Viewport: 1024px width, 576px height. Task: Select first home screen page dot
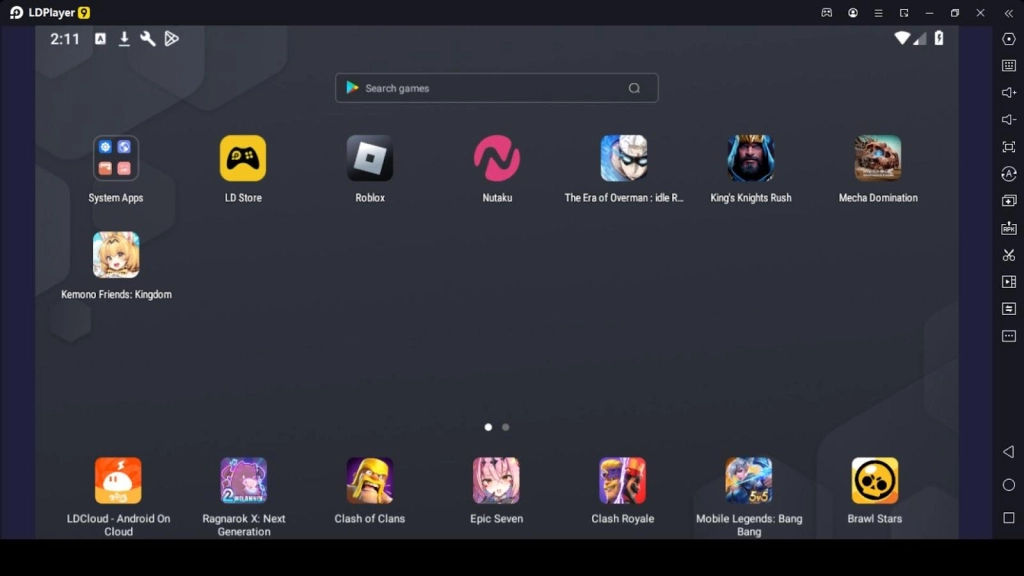(488, 427)
